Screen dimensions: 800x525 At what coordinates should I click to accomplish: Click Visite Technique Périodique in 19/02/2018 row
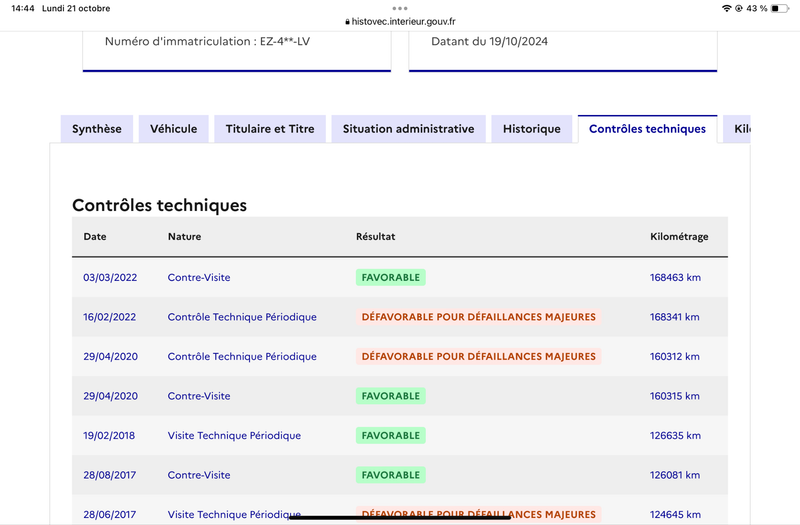pos(234,436)
